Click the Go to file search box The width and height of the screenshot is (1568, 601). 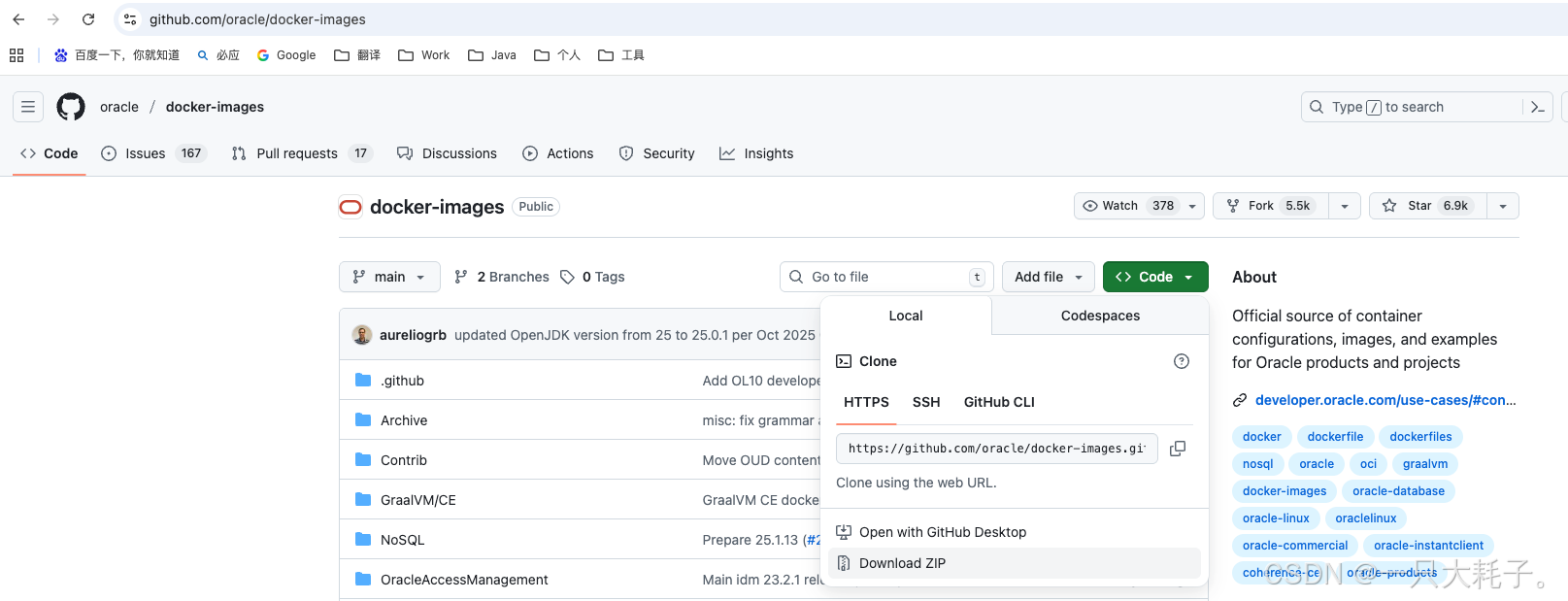click(x=886, y=277)
